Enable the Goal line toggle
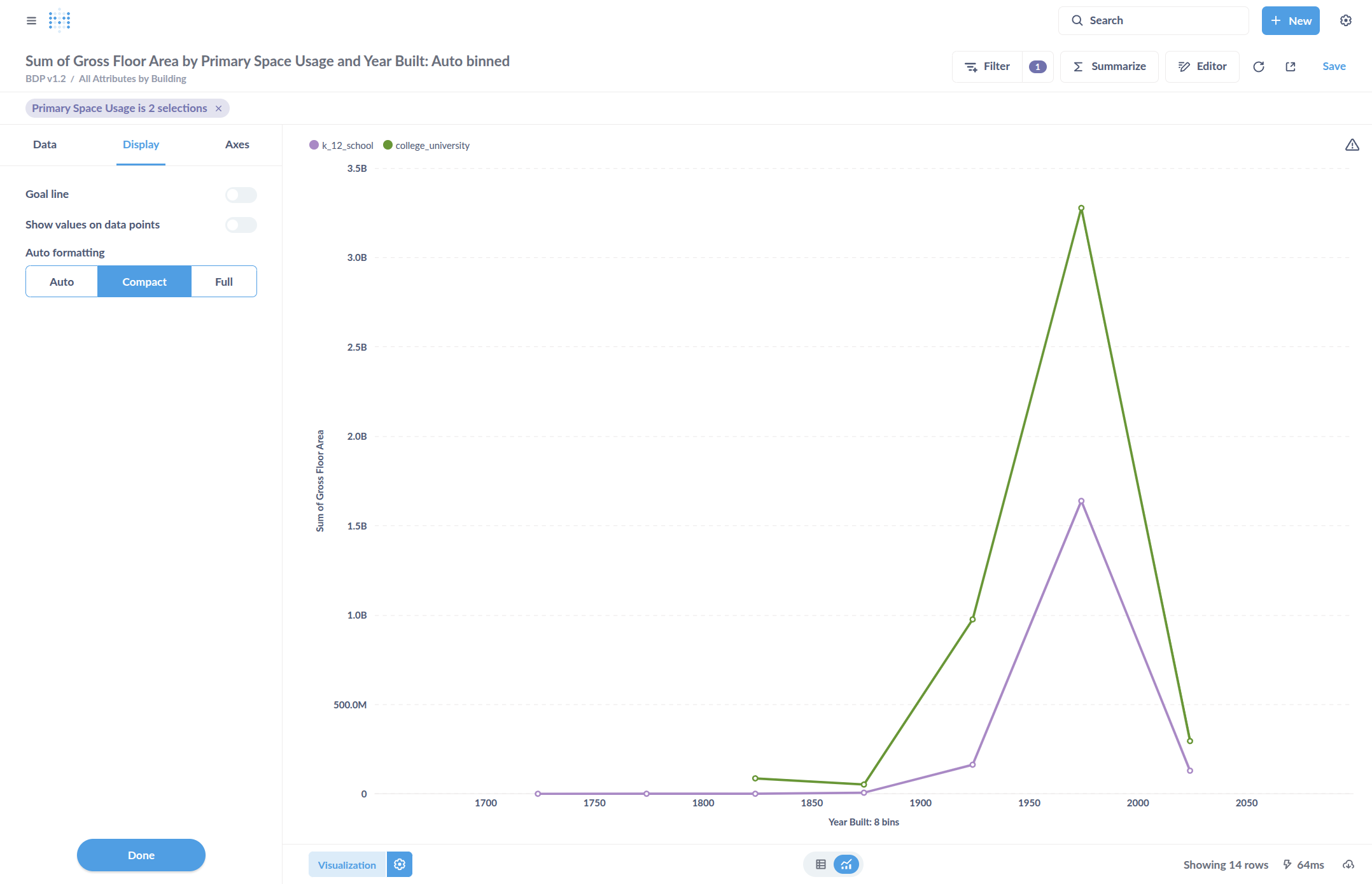 (241, 195)
